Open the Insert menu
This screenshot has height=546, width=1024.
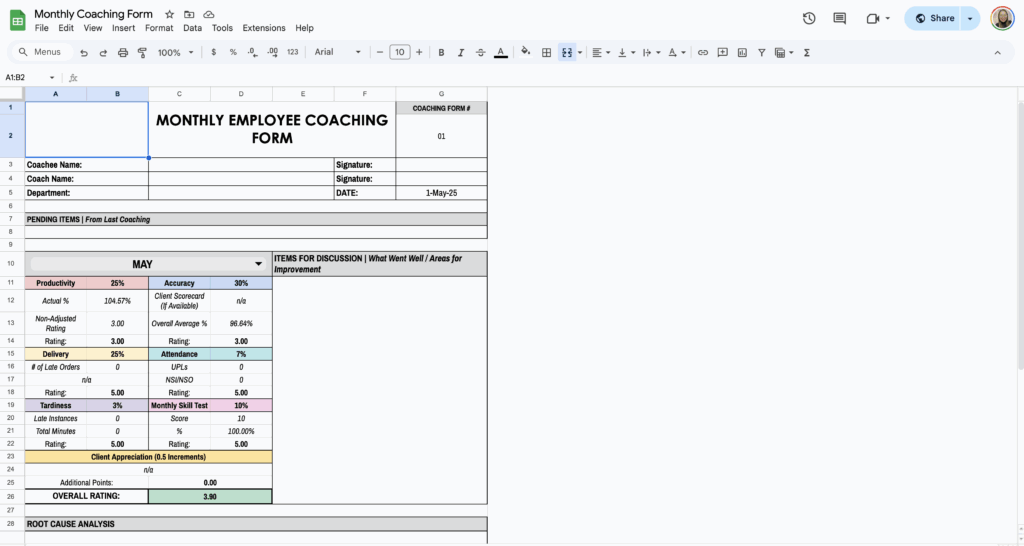[123, 28]
